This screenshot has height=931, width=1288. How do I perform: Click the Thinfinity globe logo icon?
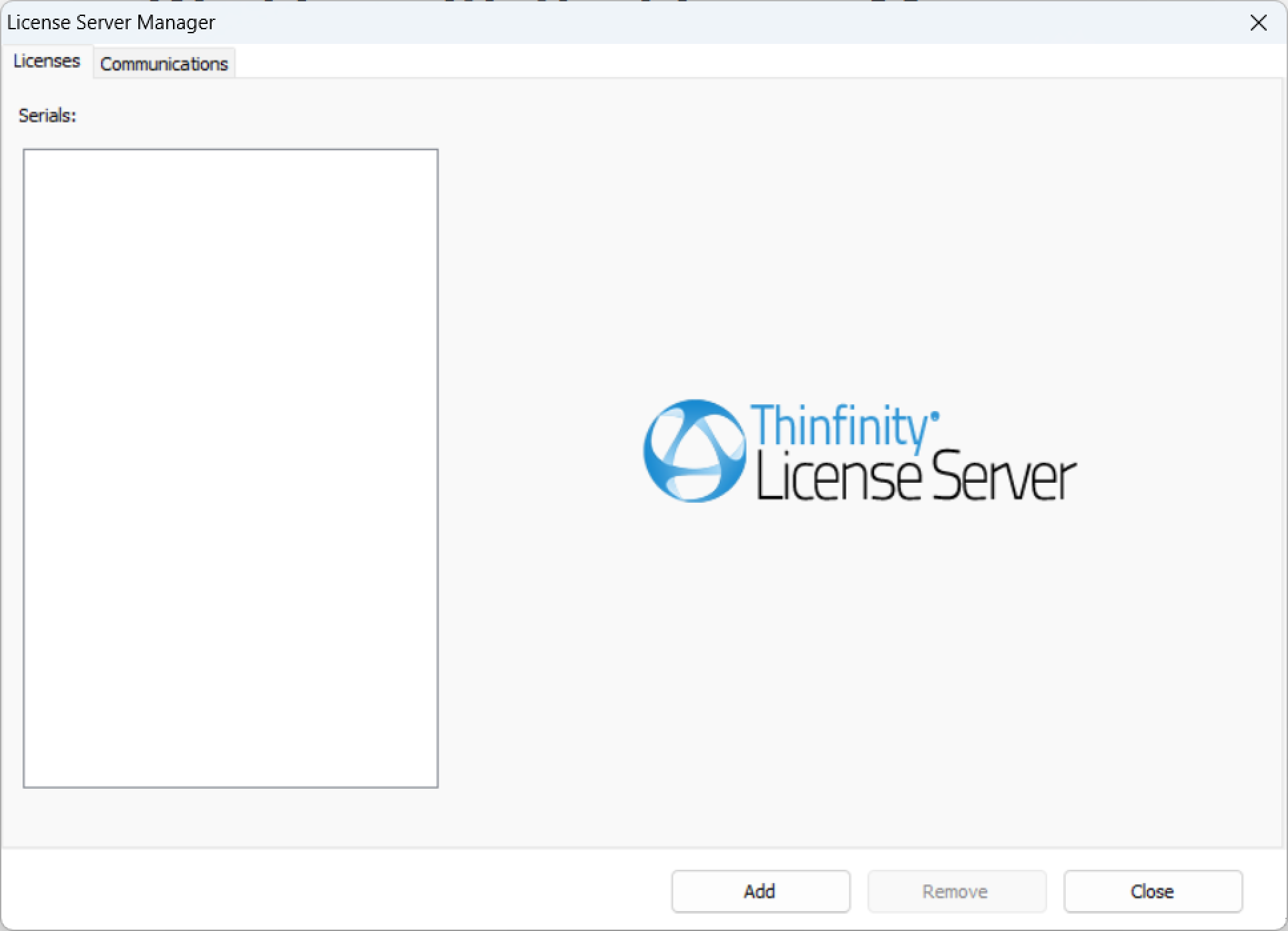pyautogui.click(x=694, y=450)
